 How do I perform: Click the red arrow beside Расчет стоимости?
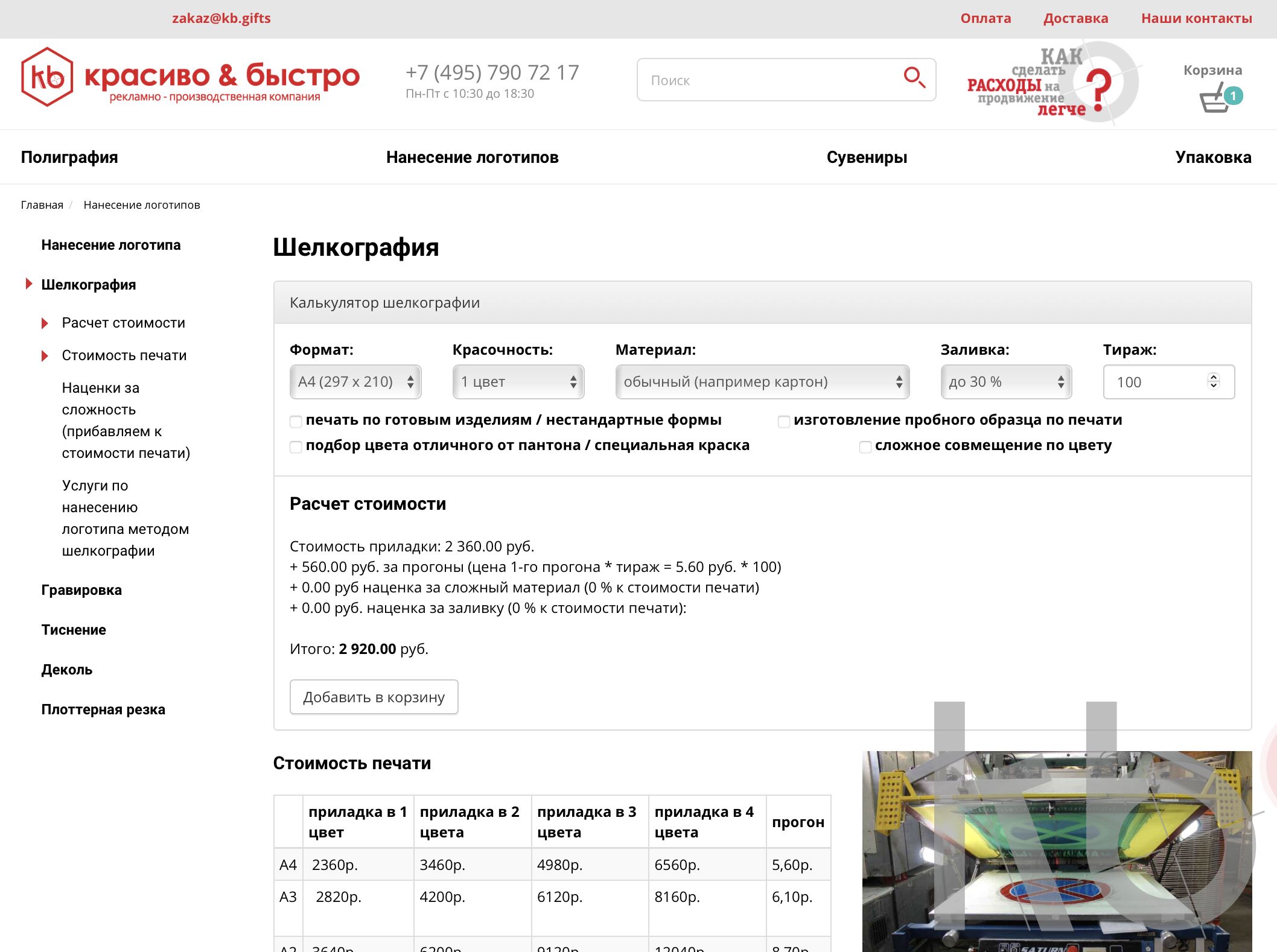(45, 323)
